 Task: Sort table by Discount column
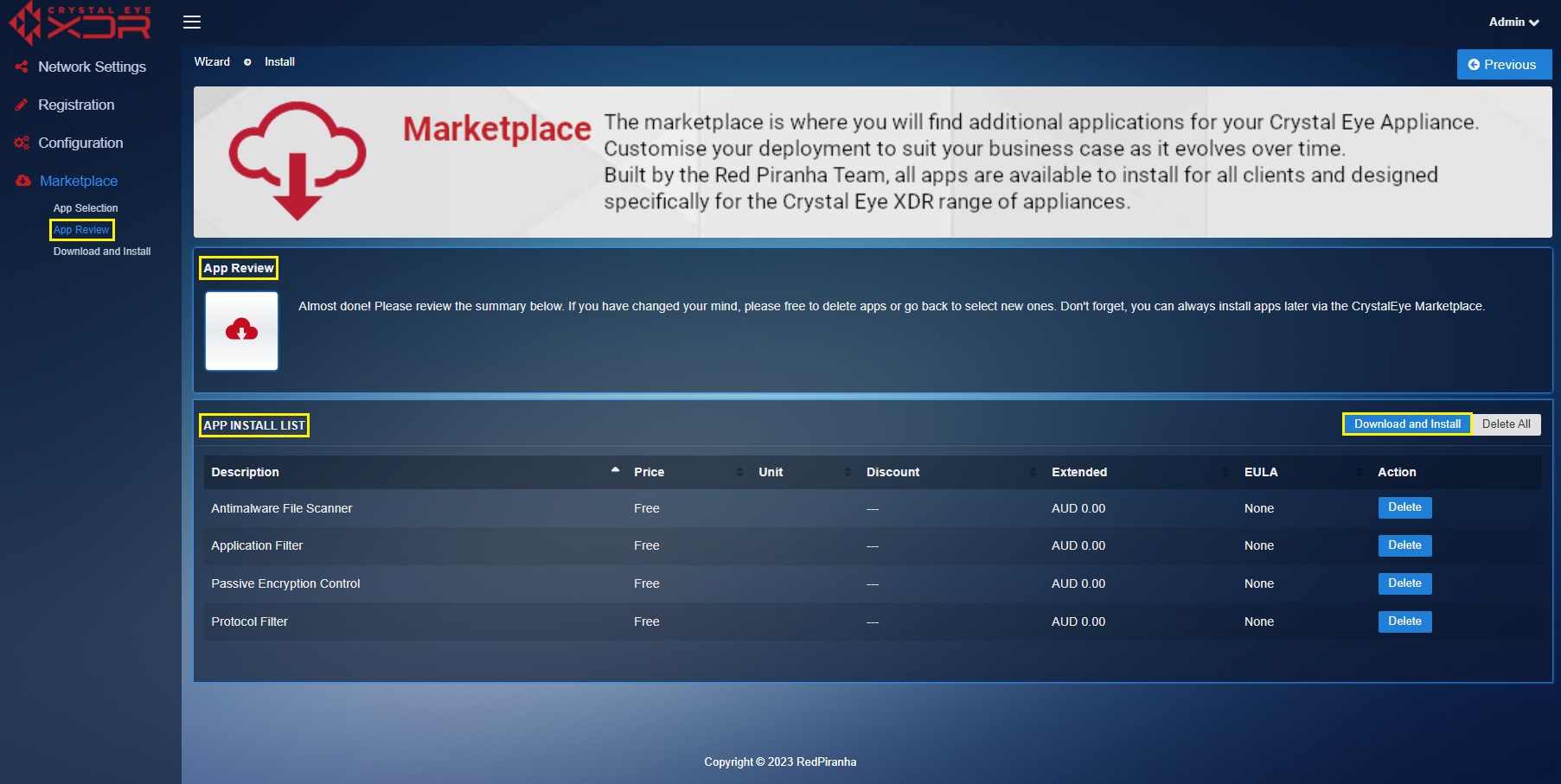[x=951, y=472]
